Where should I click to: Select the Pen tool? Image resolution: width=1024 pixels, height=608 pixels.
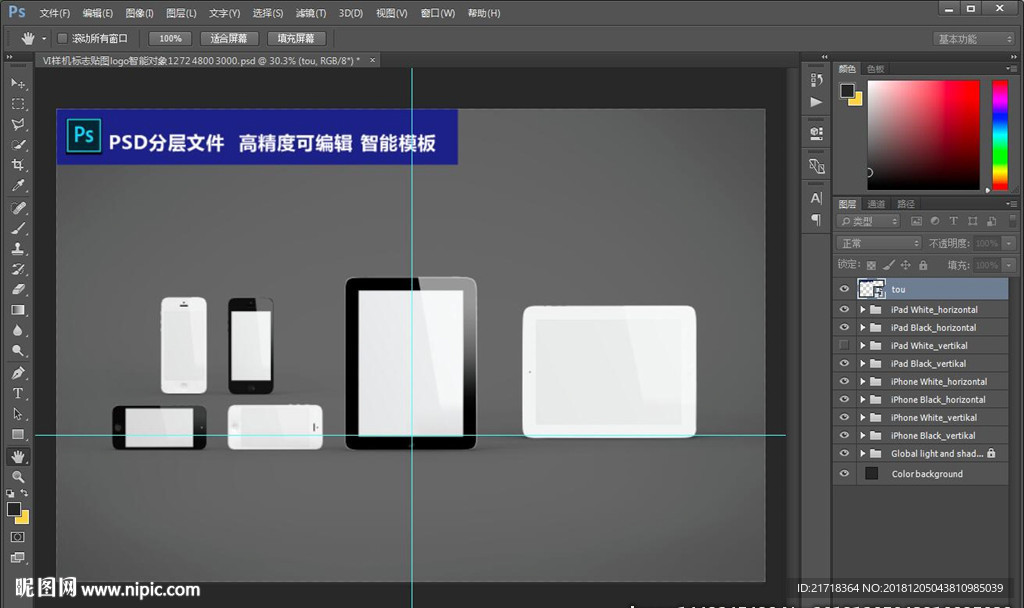[x=18, y=373]
